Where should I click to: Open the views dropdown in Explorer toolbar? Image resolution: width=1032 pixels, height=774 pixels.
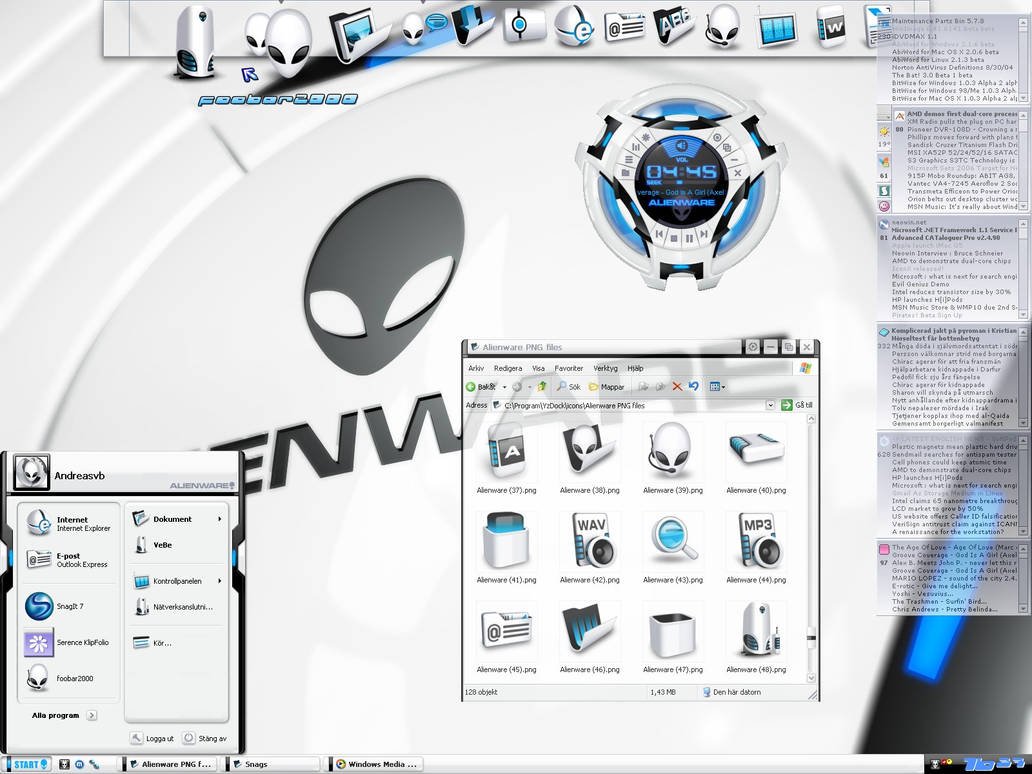click(717, 386)
